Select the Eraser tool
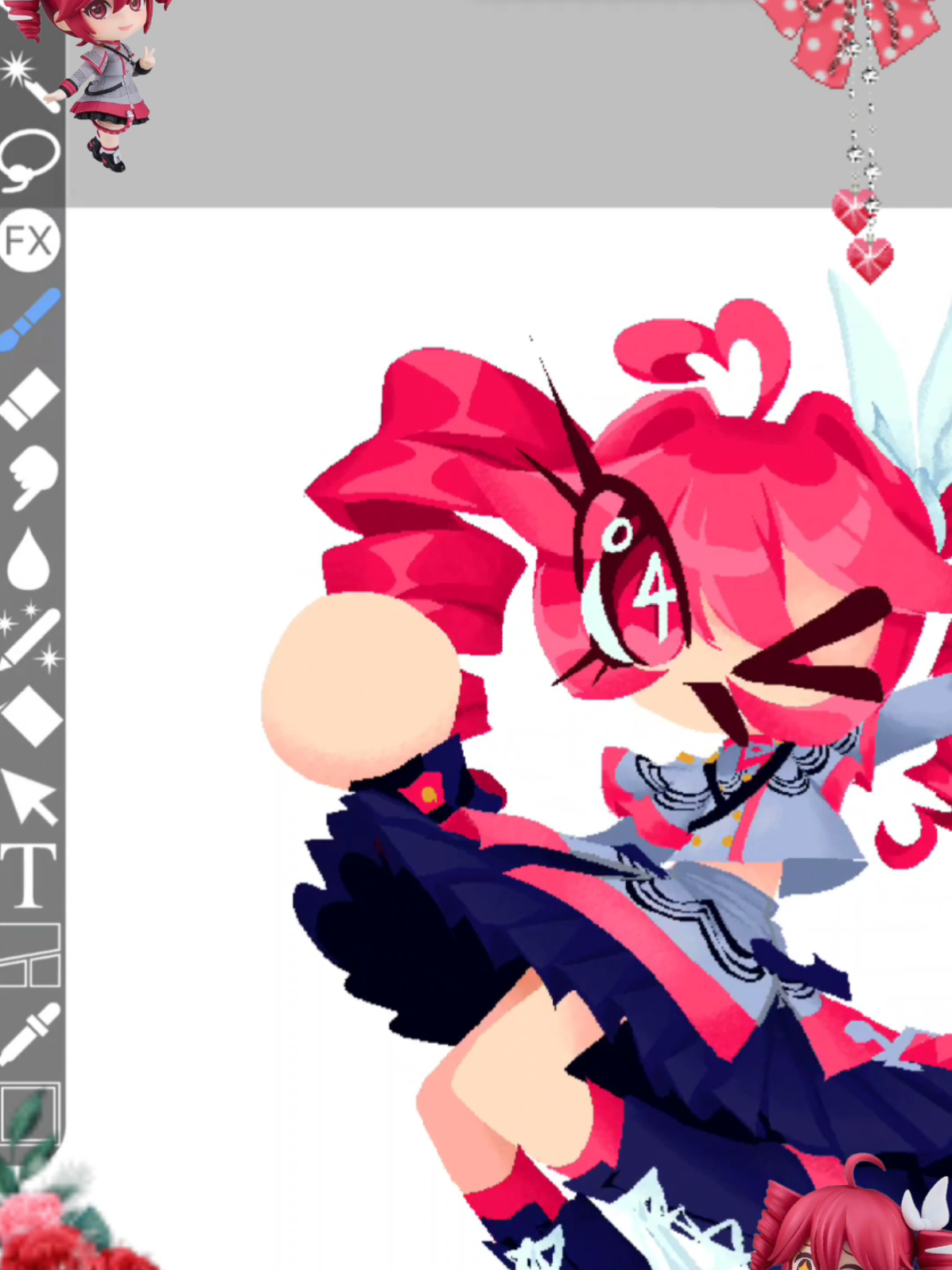The image size is (952, 1270). click(x=29, y=398)
